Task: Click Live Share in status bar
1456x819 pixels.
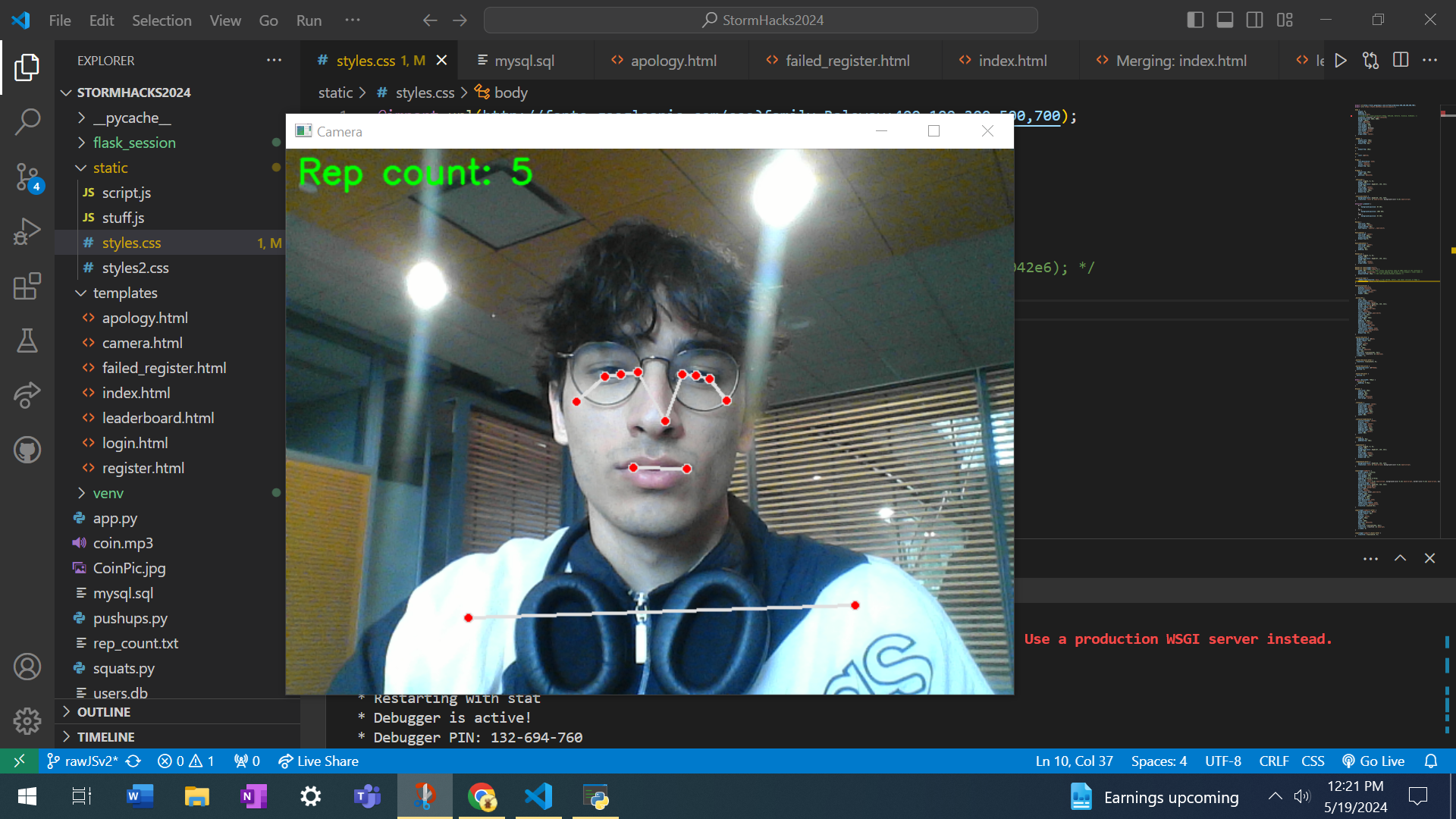Action: coord(318,761)
